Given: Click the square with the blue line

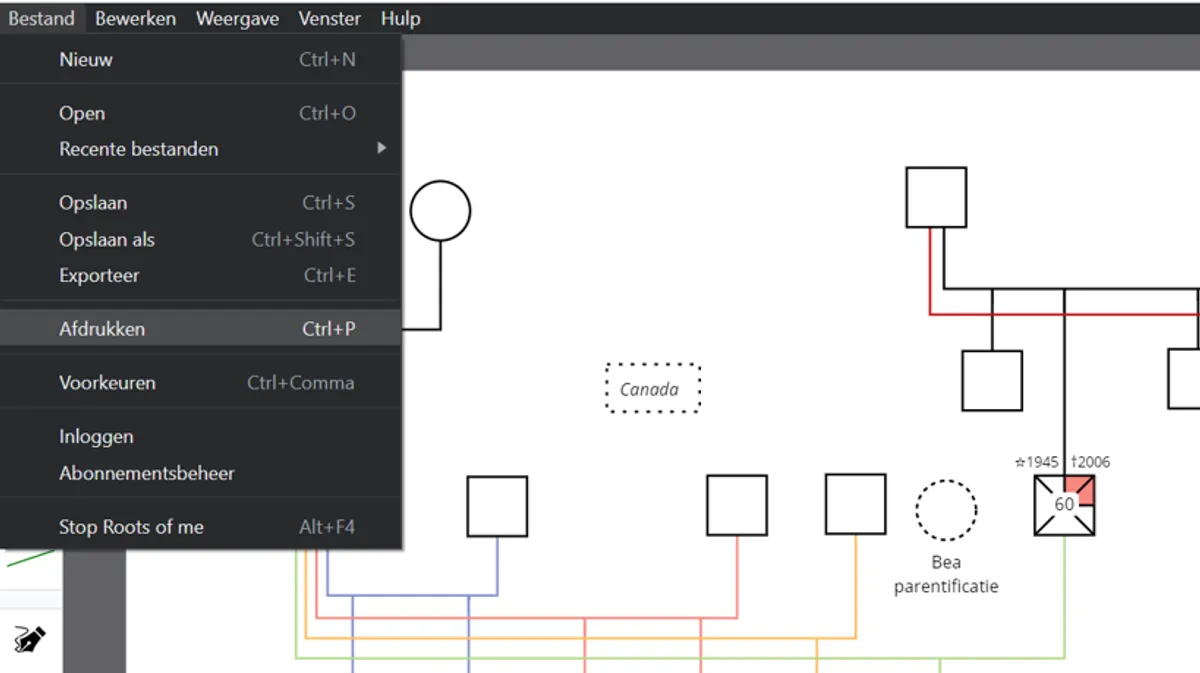Looking at the screenshot, I should tap(497, 506).
